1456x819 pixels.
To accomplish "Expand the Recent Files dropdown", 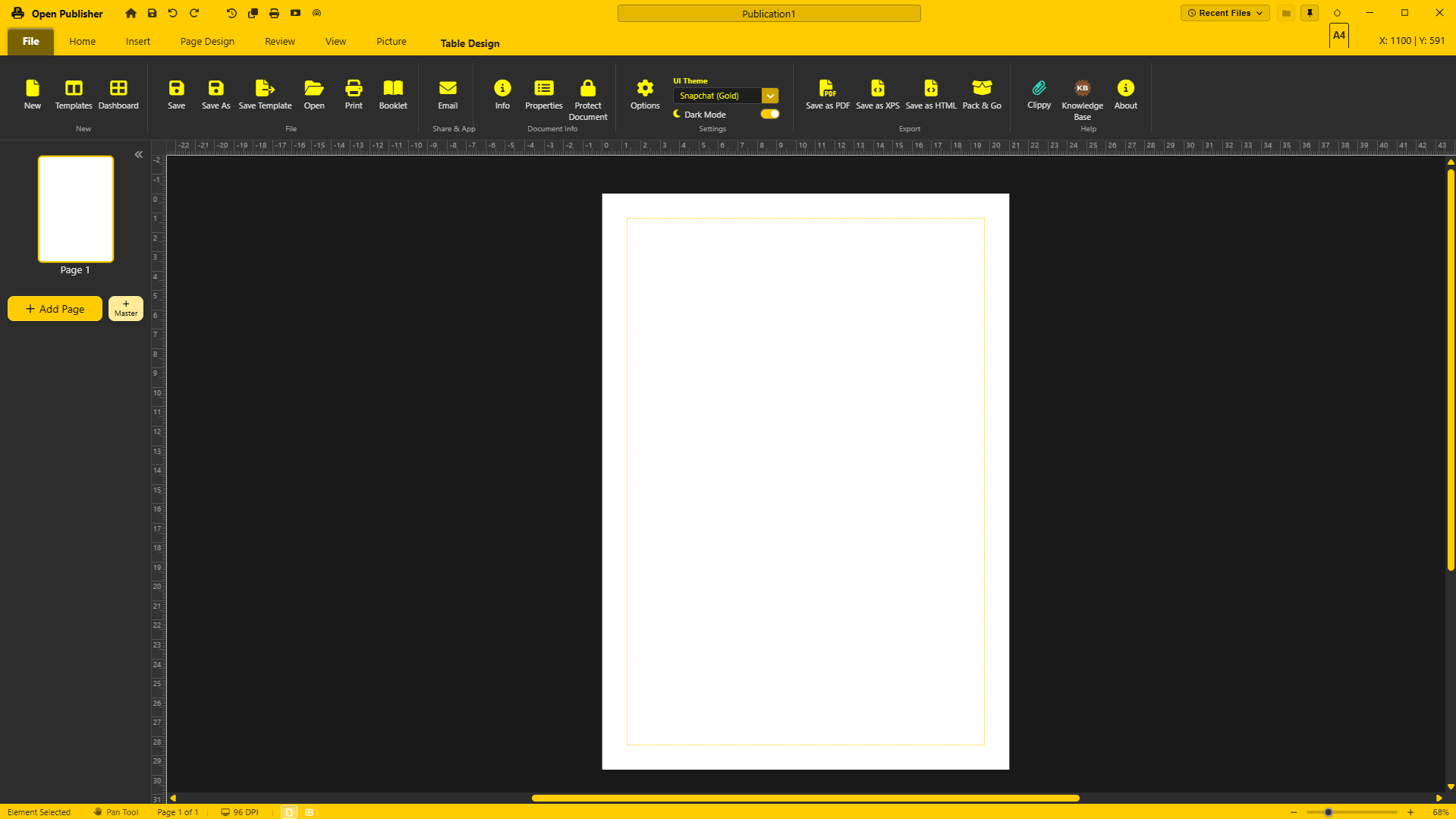I will (x=1225, y=13).
